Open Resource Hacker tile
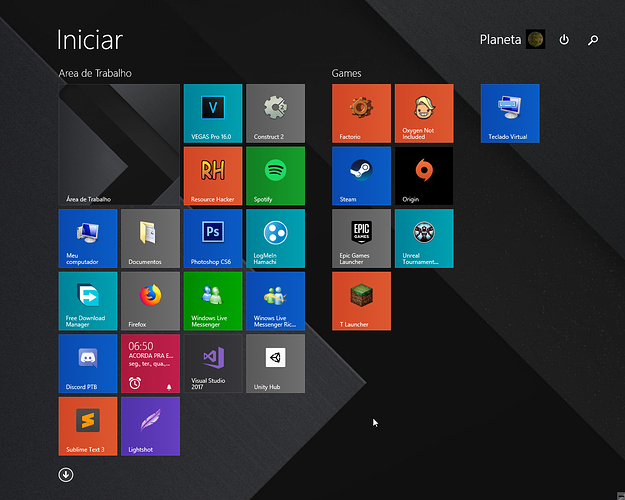The width and height of the screenshot is (625, 500). 213,176
